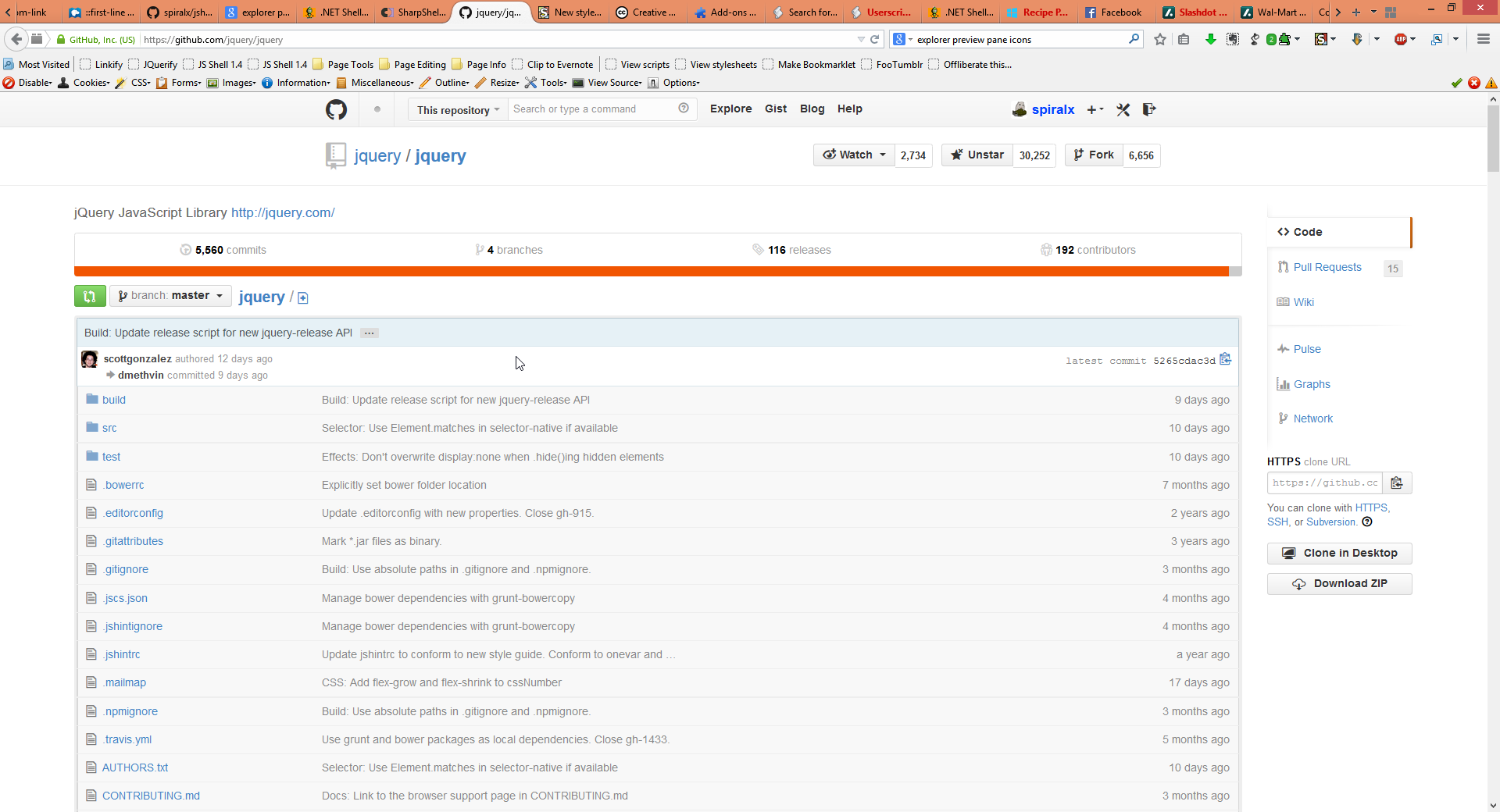Click the Download ZIP button
The height and width of the screenshot is (812, 1500).
click(1339, 584)
